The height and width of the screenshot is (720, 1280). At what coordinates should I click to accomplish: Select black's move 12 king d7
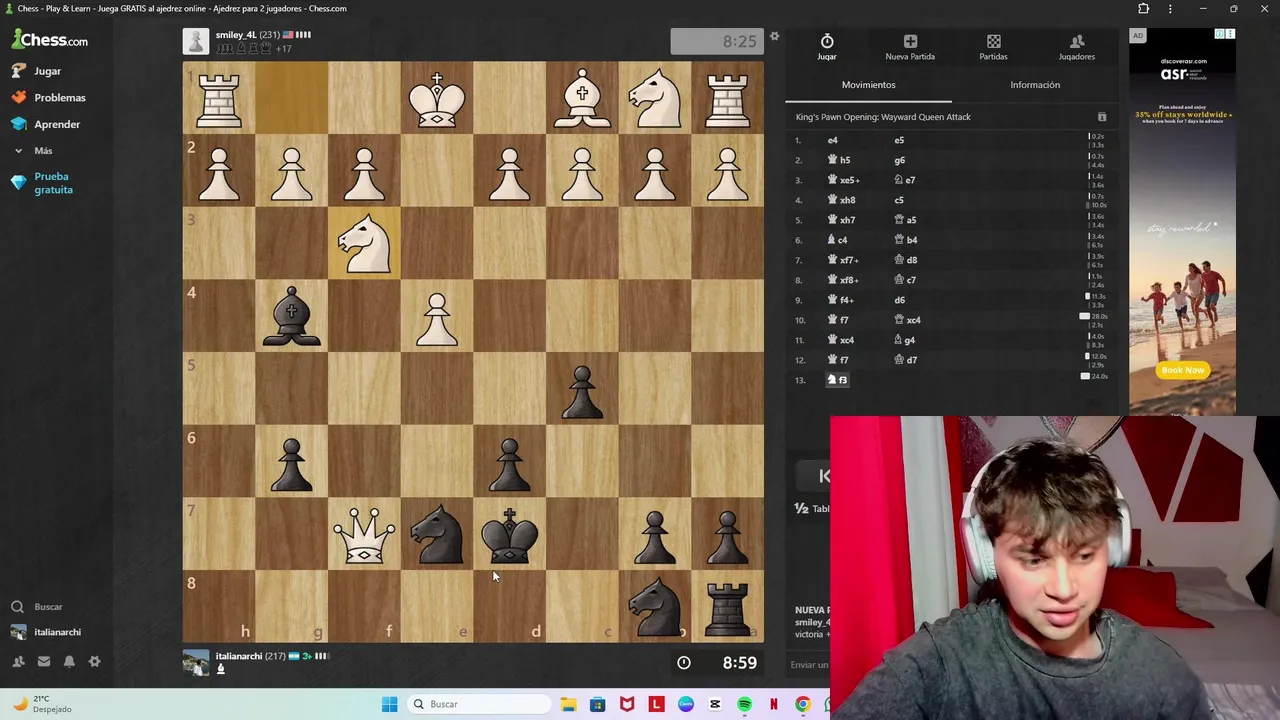tap(905, 360)
